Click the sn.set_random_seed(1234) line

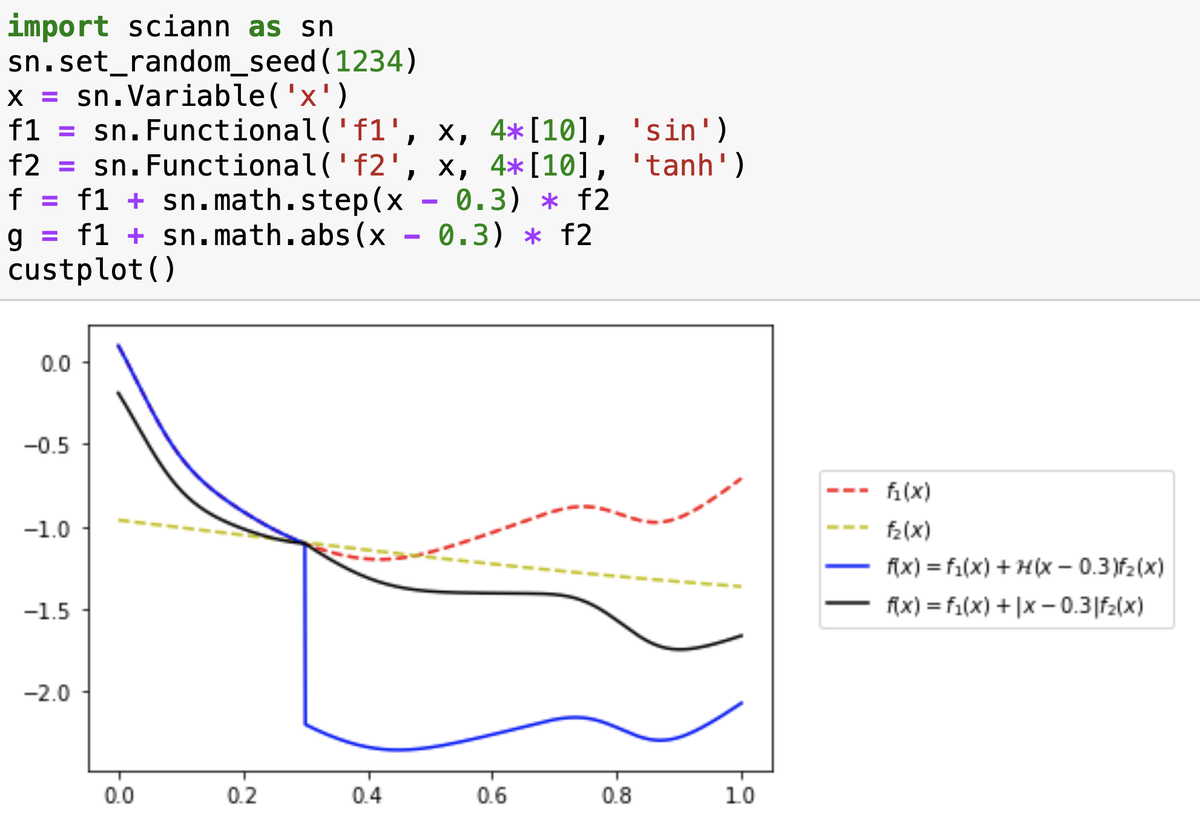click(212, 62)
